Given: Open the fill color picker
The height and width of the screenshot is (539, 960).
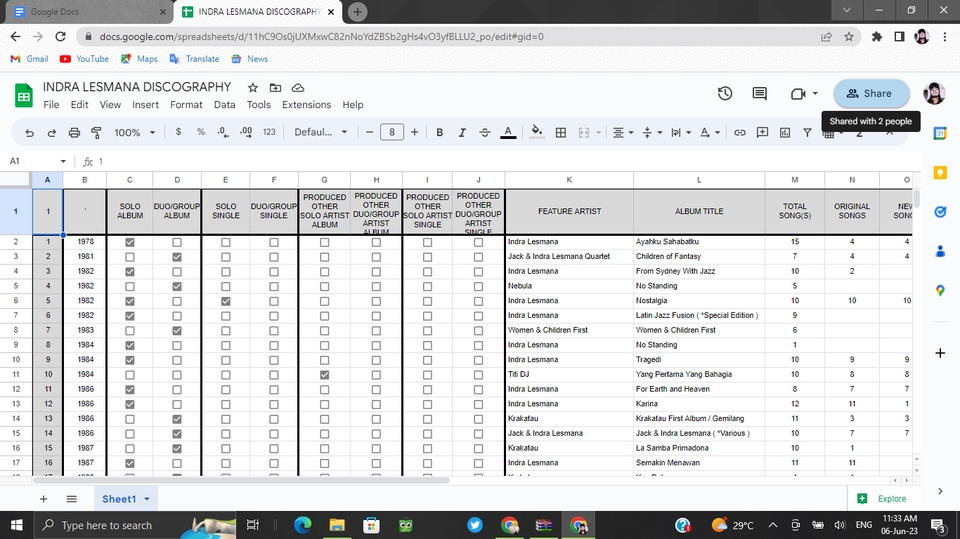Looking at the screenshot, I should (537, 132).
